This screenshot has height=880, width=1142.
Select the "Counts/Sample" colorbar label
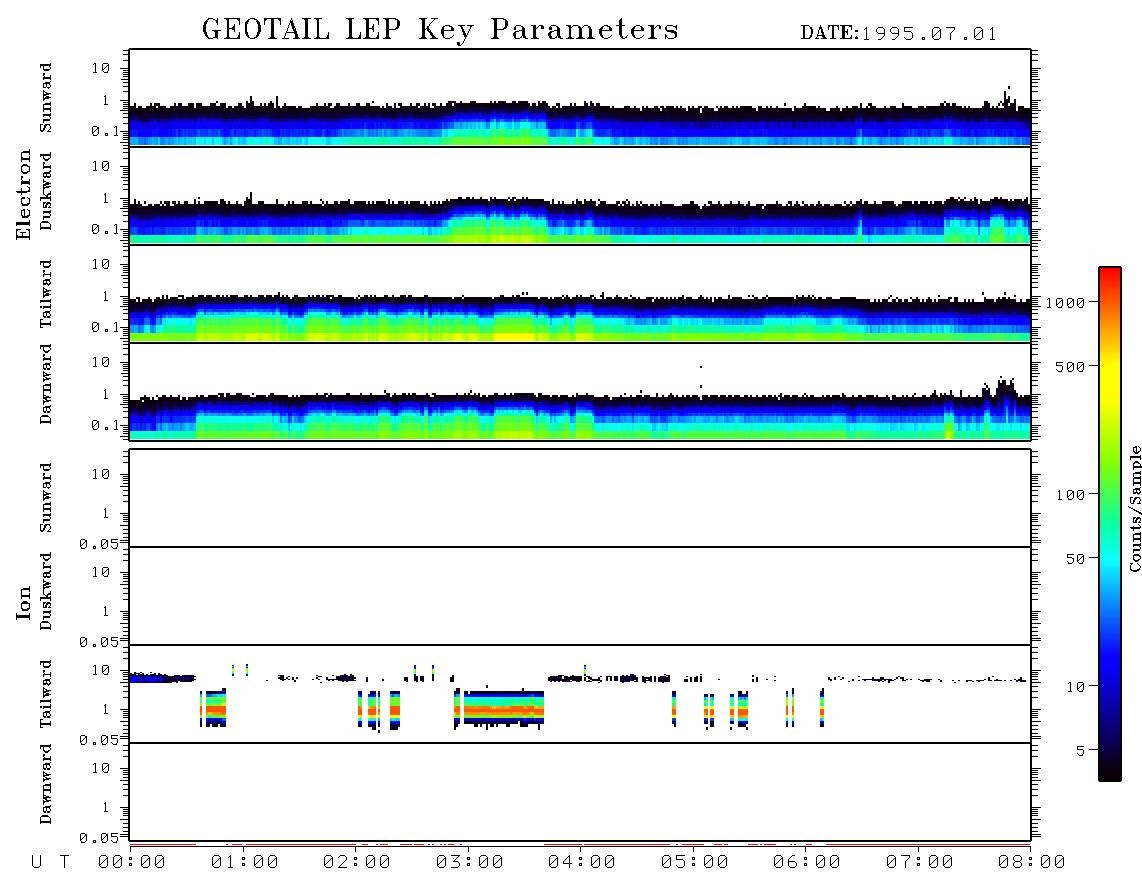(x=1135, y=508)
